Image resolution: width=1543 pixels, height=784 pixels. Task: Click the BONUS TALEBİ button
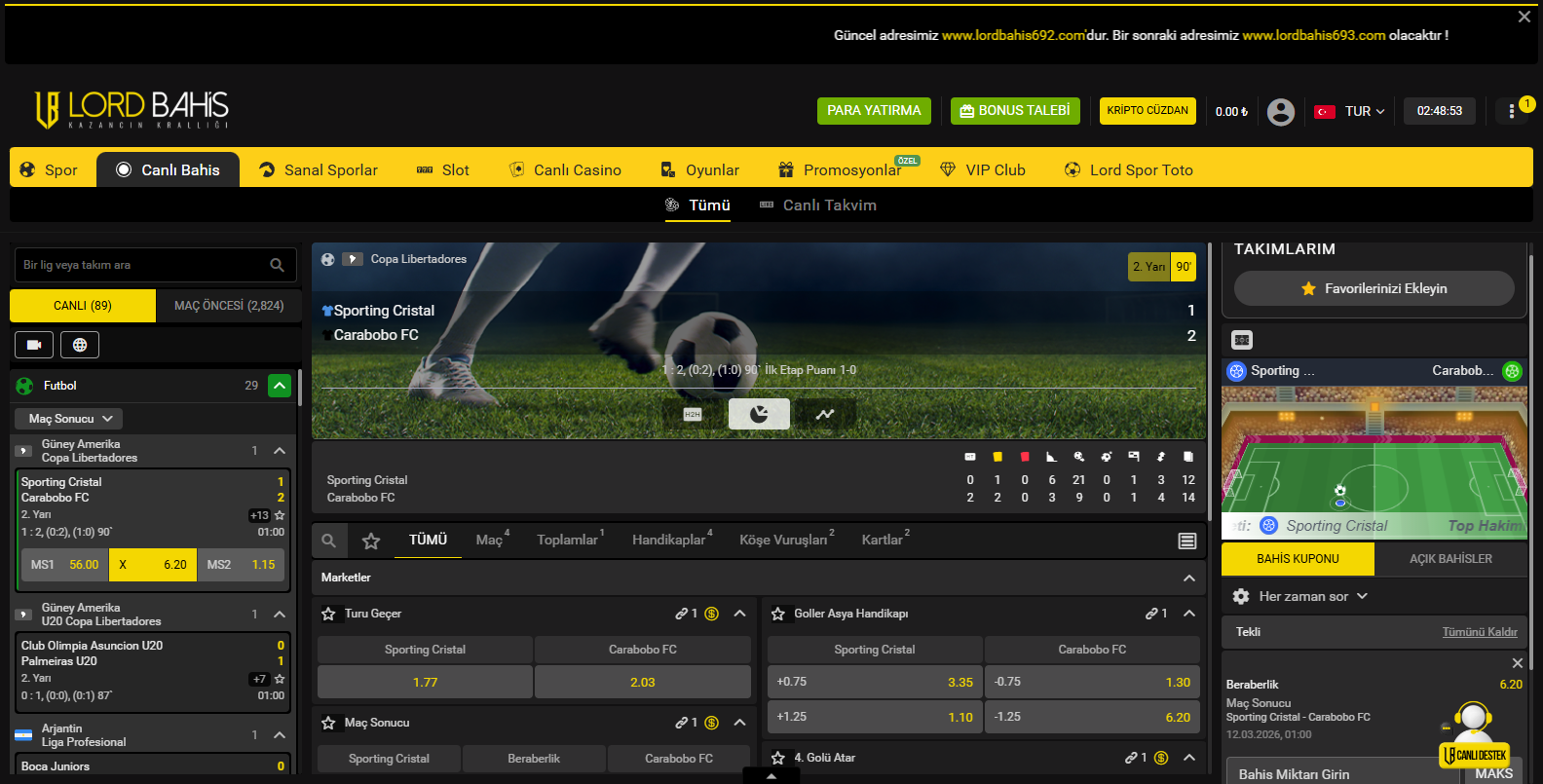point(1015,111)
